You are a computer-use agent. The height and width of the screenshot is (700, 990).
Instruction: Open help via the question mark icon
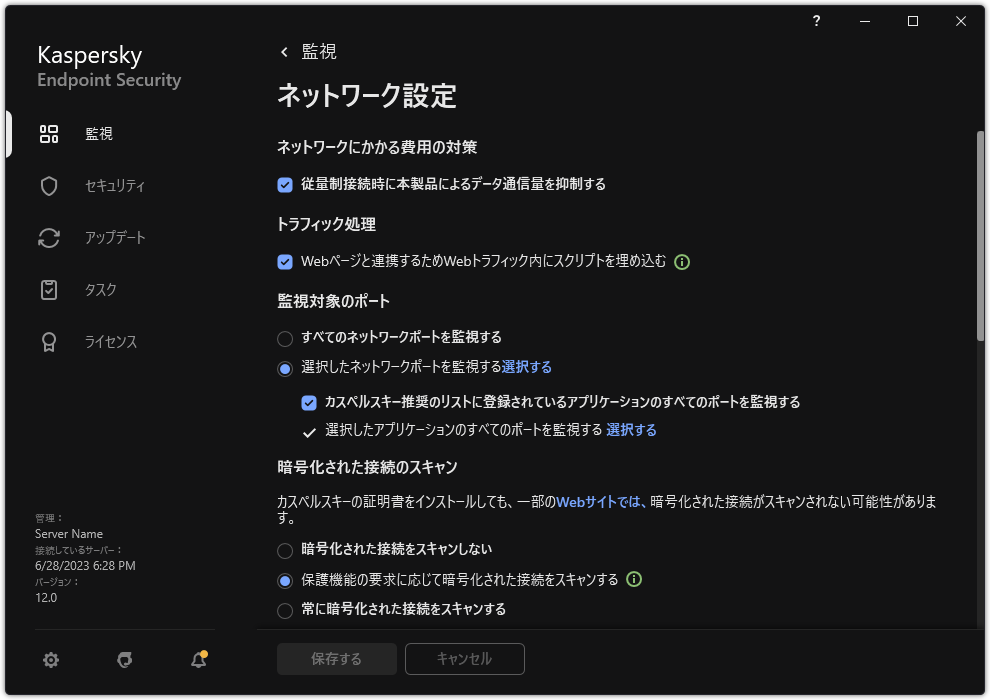tap(815, 21)
